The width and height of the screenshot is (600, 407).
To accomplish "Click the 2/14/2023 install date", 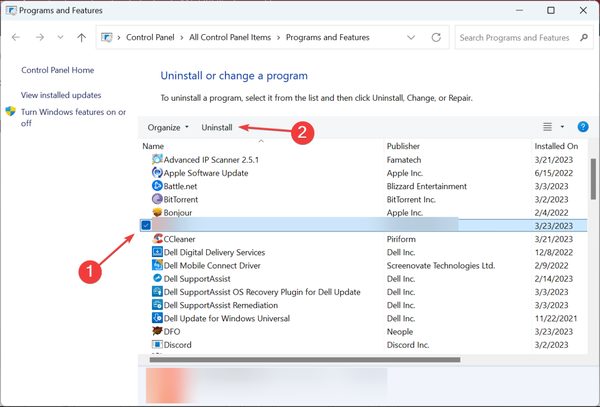I will (554, 279).
